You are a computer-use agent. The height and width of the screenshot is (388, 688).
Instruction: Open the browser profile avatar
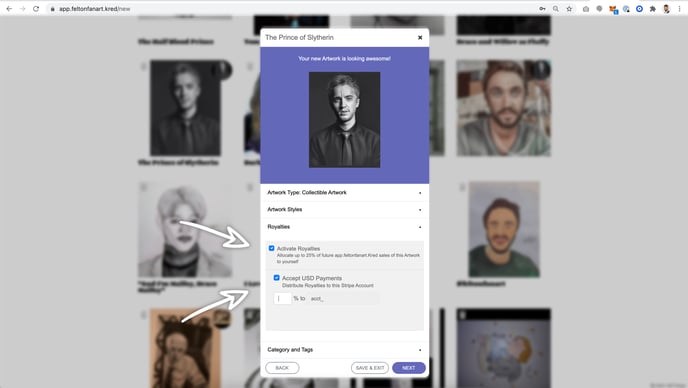click(x=666, y=9)
